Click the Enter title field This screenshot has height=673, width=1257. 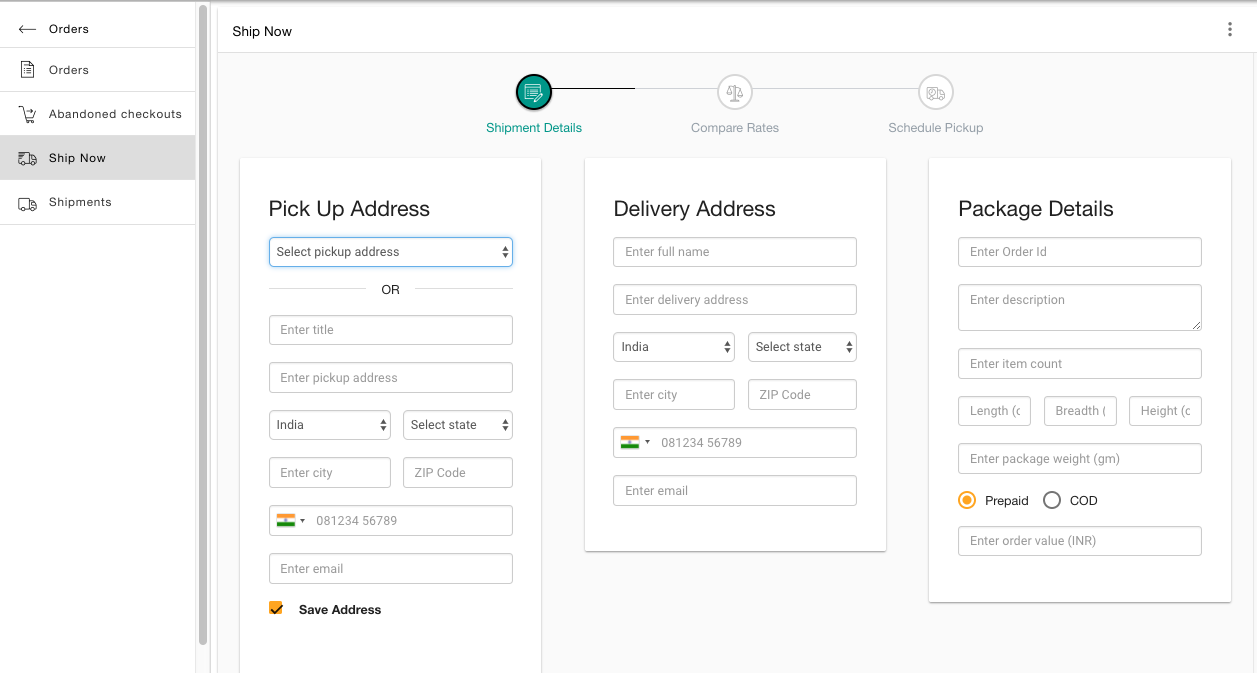(x=391, y=330)
